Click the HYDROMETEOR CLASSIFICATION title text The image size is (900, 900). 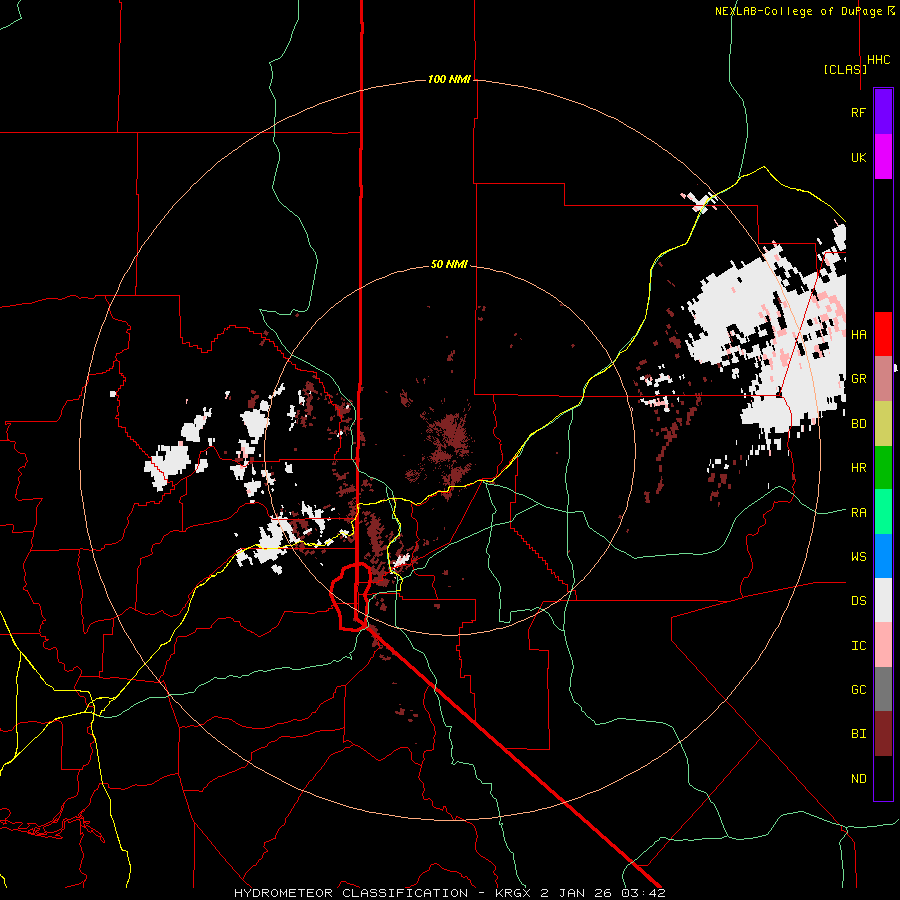click(351, 893)
